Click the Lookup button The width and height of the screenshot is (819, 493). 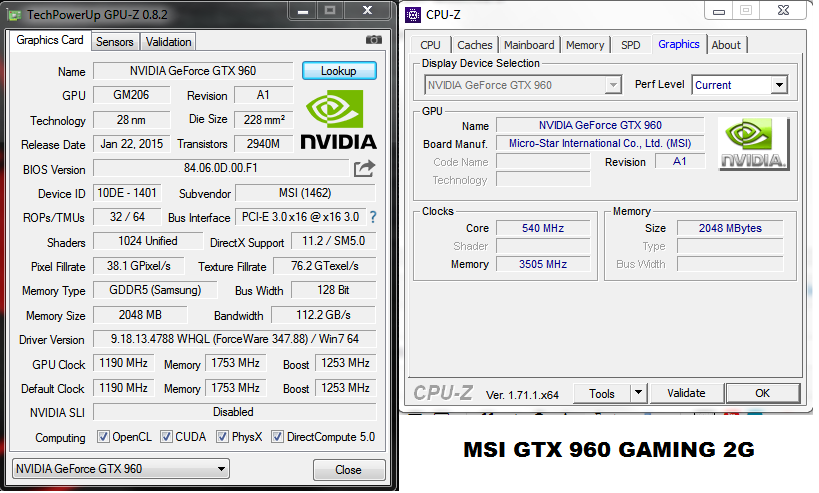coord(339,71)
